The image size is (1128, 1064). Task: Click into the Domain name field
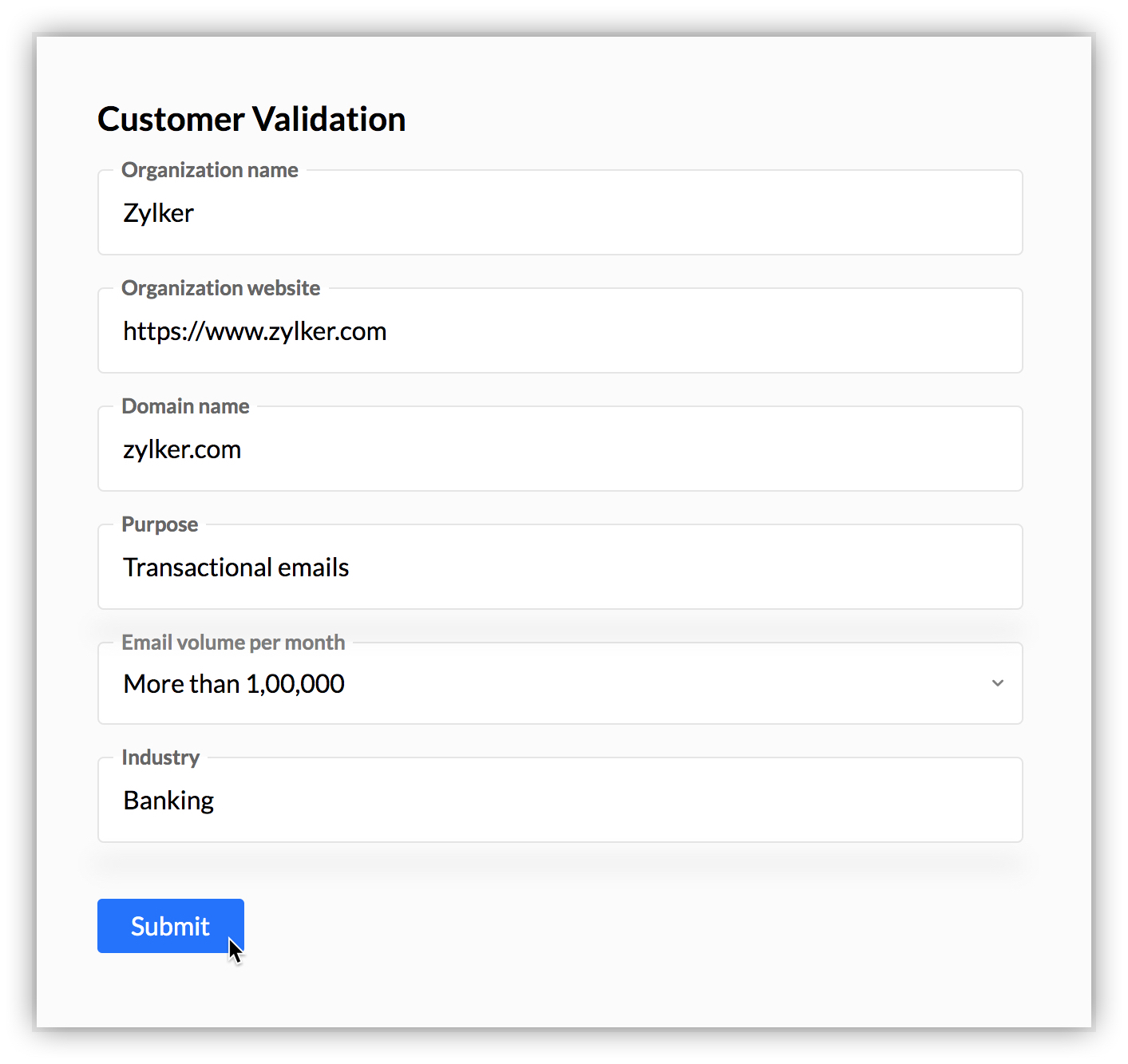pos(560,449)
